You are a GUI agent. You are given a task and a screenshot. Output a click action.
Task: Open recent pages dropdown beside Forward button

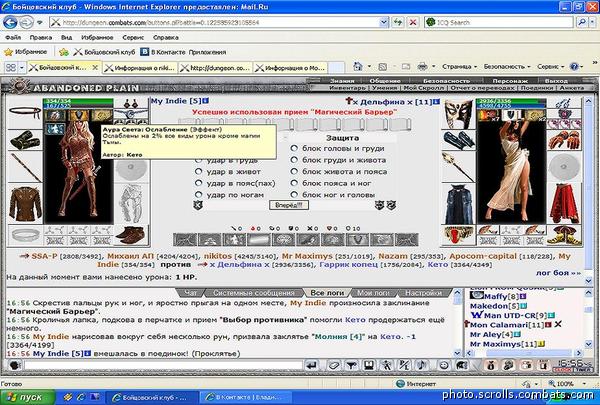(39, 23)
